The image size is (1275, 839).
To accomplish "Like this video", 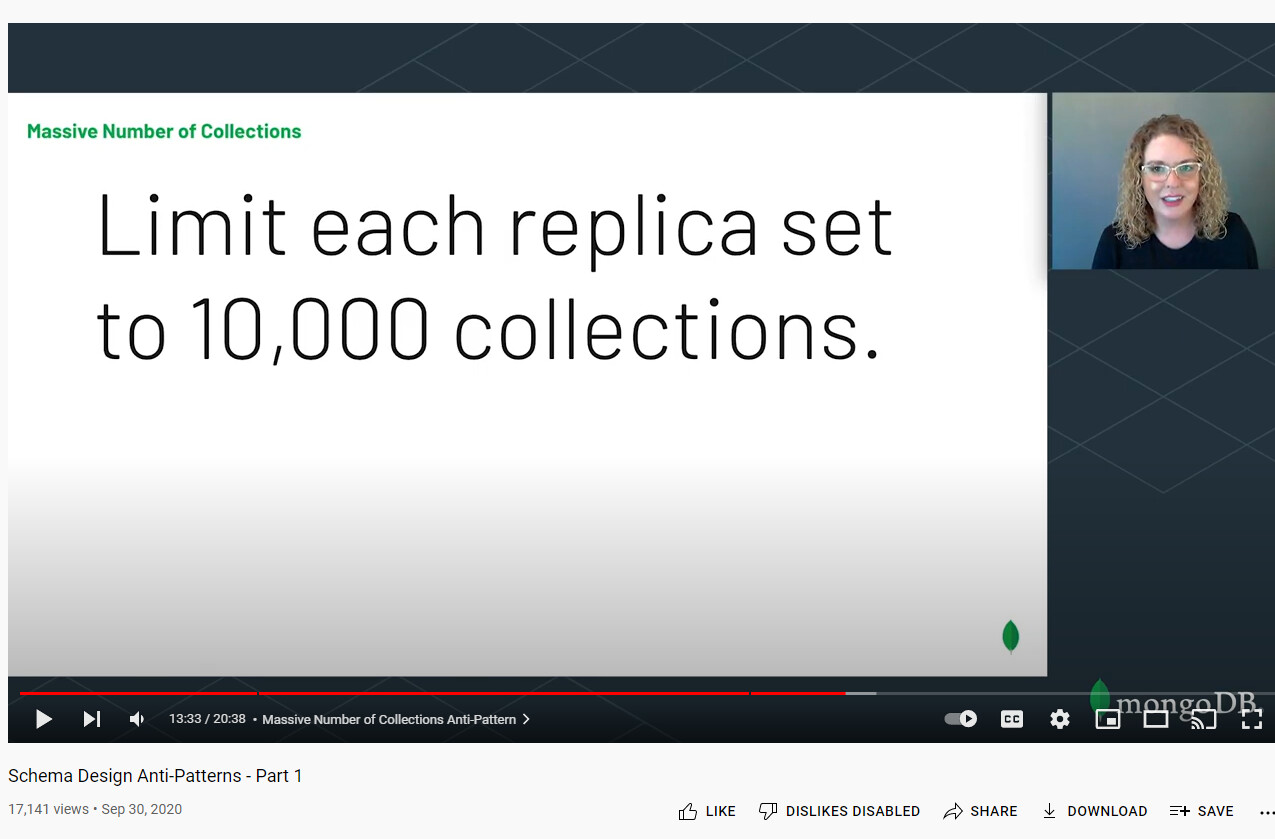I will coord(707,811).
